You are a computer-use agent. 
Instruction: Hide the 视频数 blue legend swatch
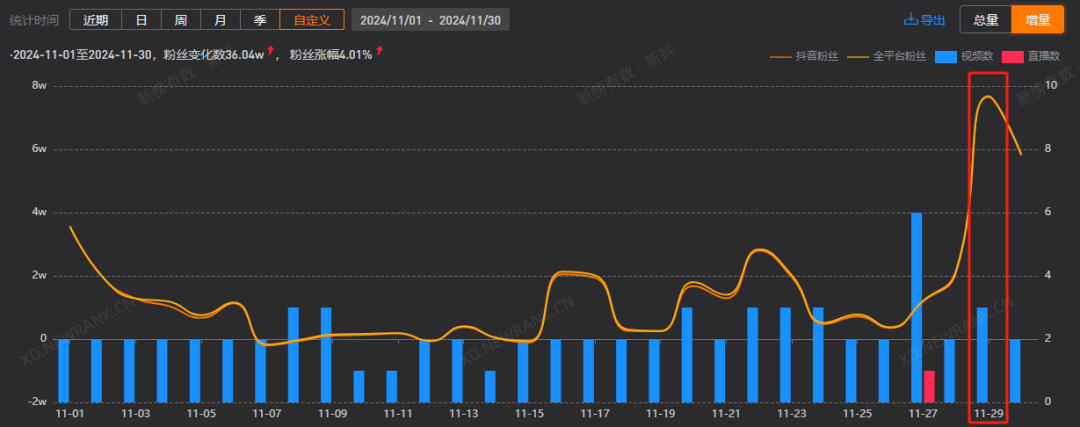tap(946, 57)
